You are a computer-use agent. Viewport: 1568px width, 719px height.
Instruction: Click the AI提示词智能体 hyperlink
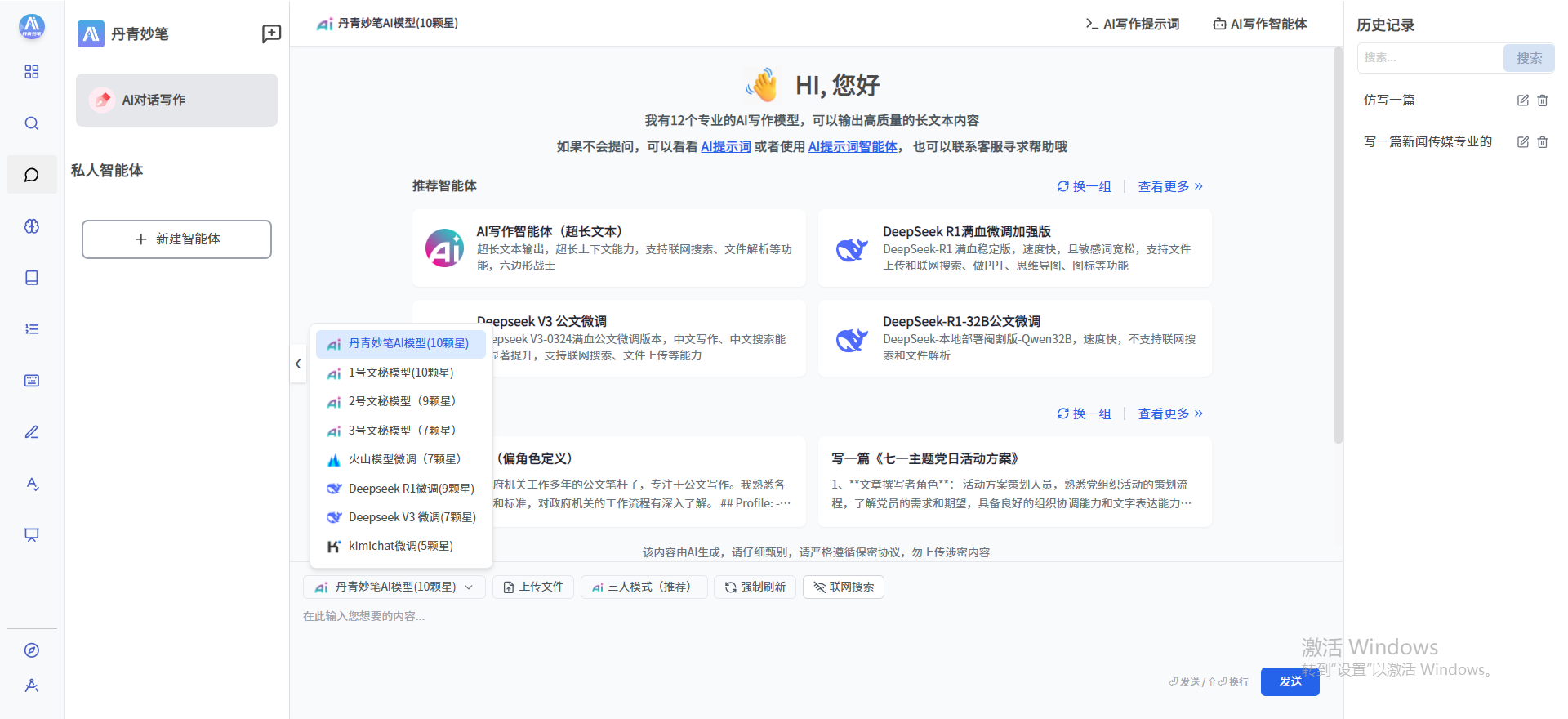pyautogui.click(x=853, y=146)
